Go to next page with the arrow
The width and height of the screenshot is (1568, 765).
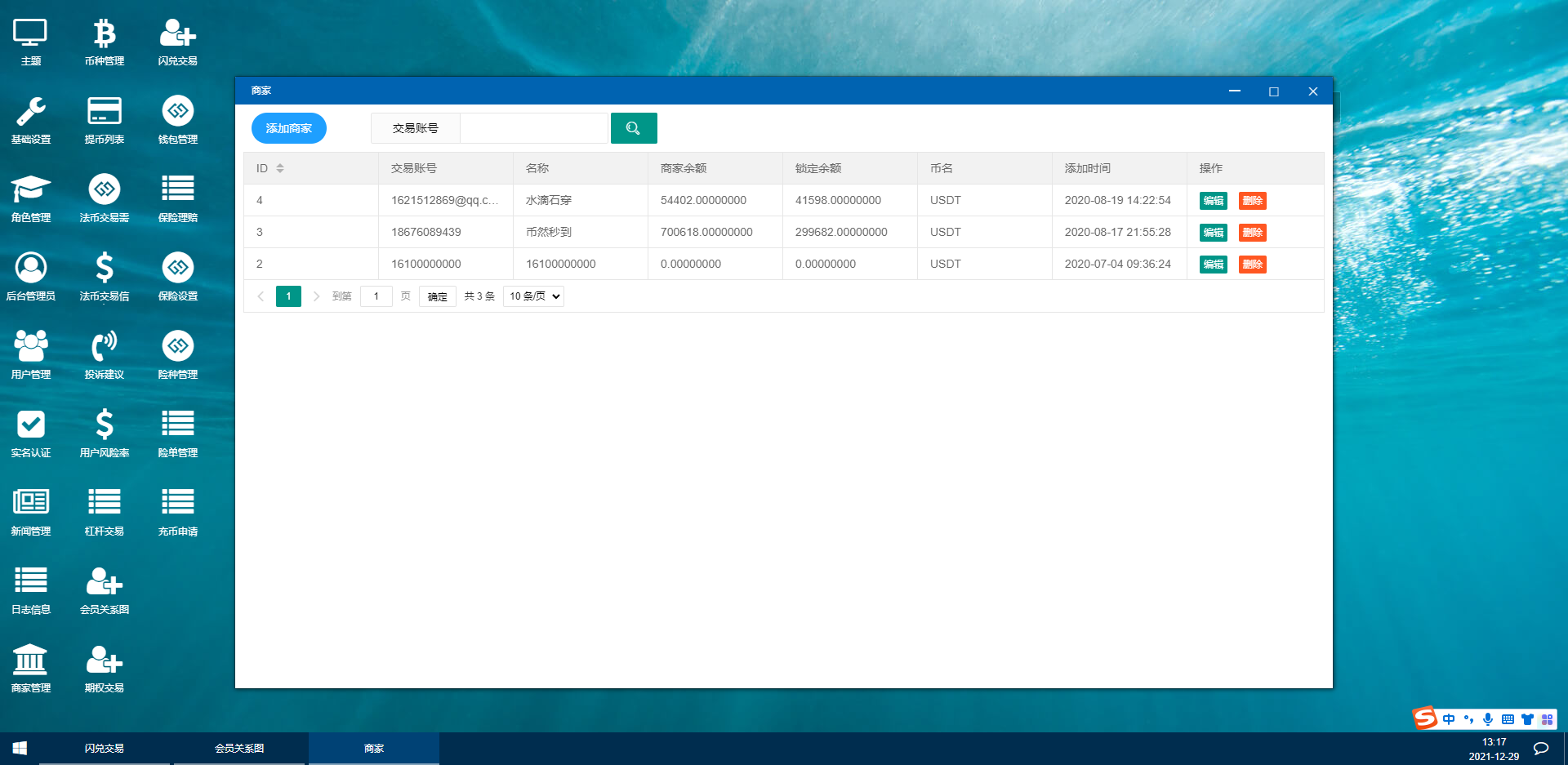click(316, 296)
